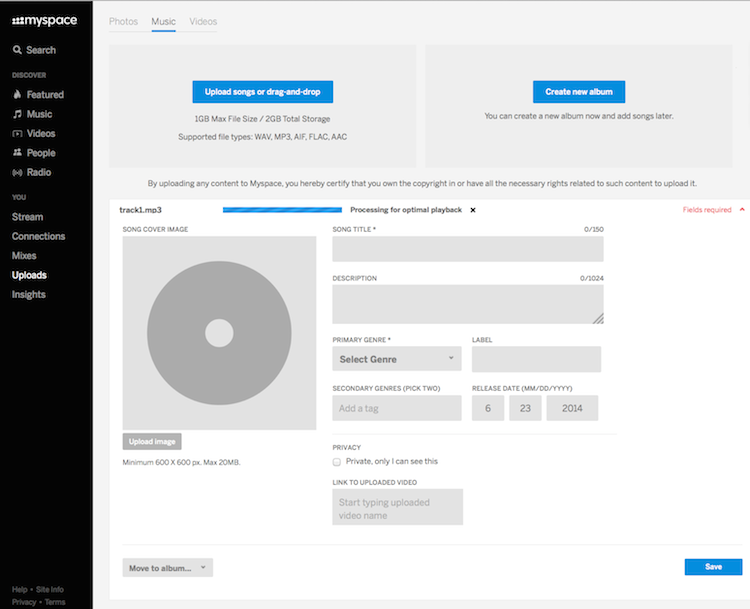Click the description resize handle
Viewport: 750px width, 609px height.
pos(598,319)
